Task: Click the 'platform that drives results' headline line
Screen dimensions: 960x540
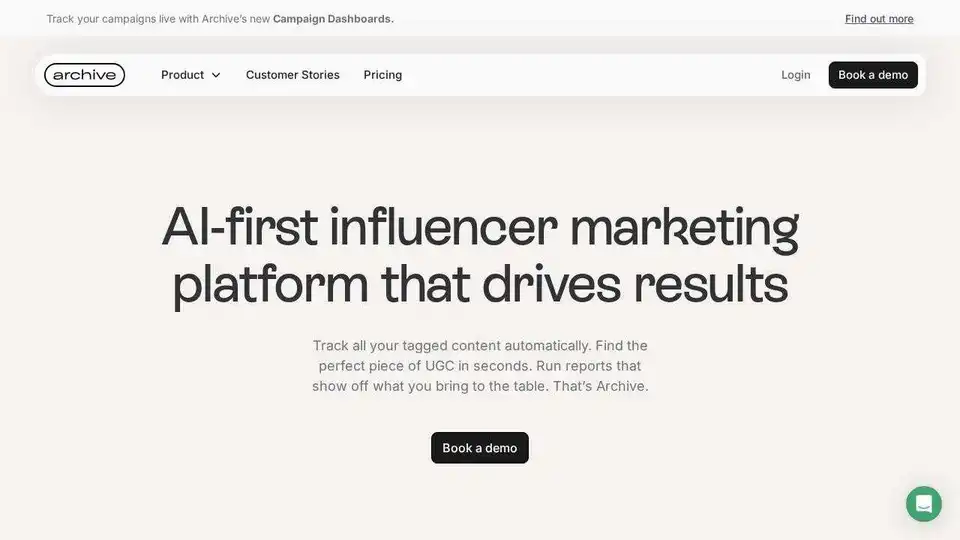Action: pos(480,285)
